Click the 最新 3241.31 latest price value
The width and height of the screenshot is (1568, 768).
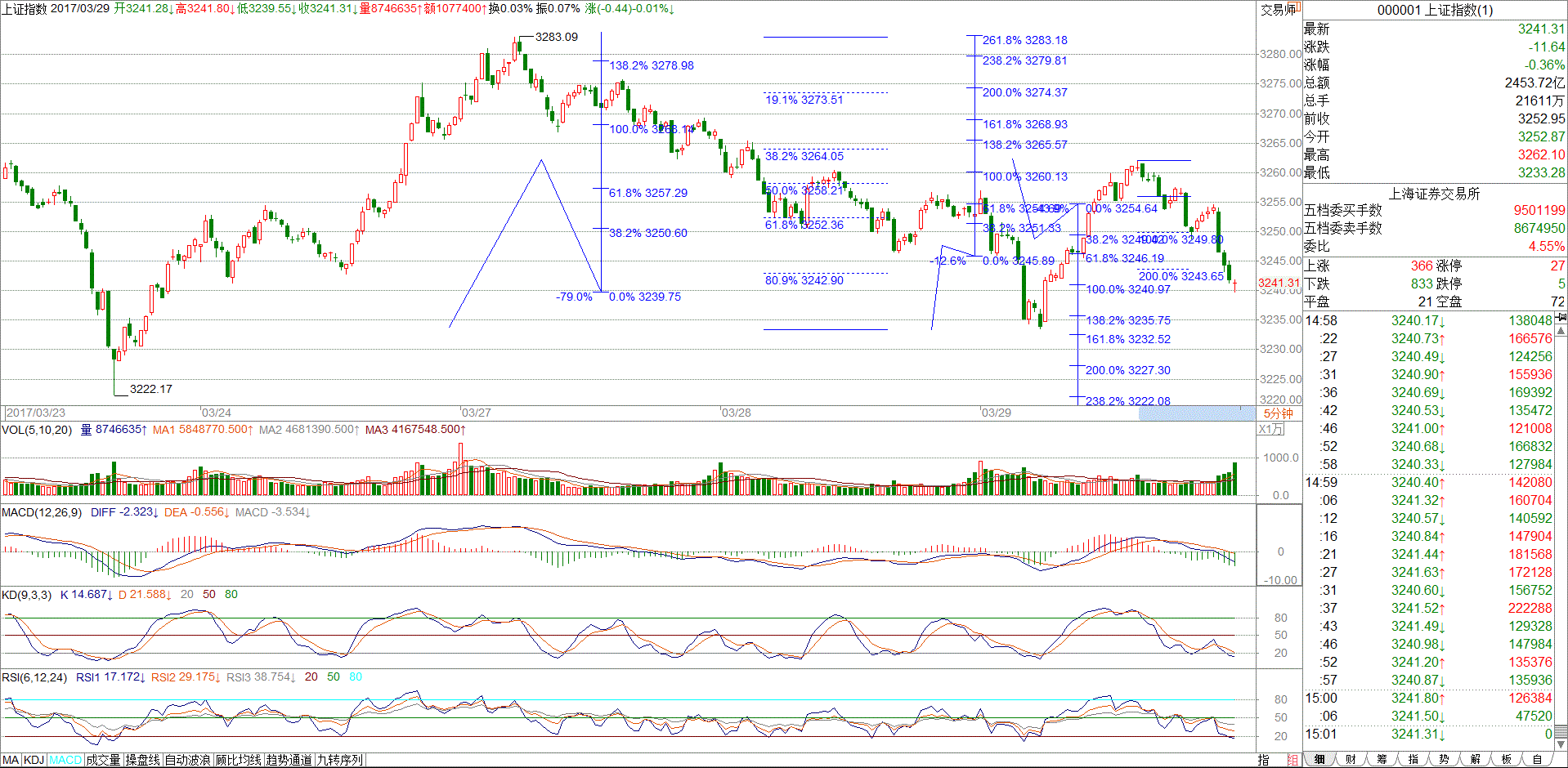1541,29
